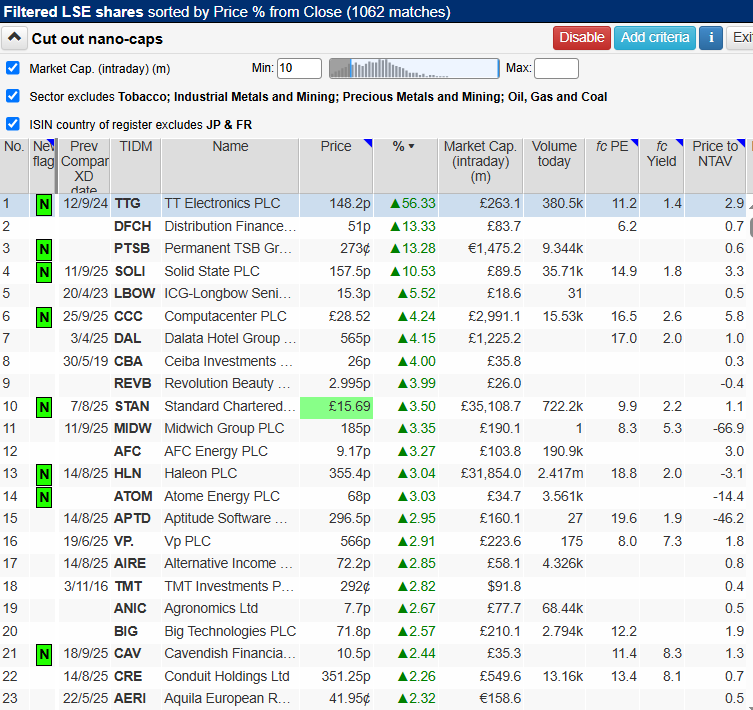
Task: Click the news flag icon for PTSB
Action: (44, 249)
